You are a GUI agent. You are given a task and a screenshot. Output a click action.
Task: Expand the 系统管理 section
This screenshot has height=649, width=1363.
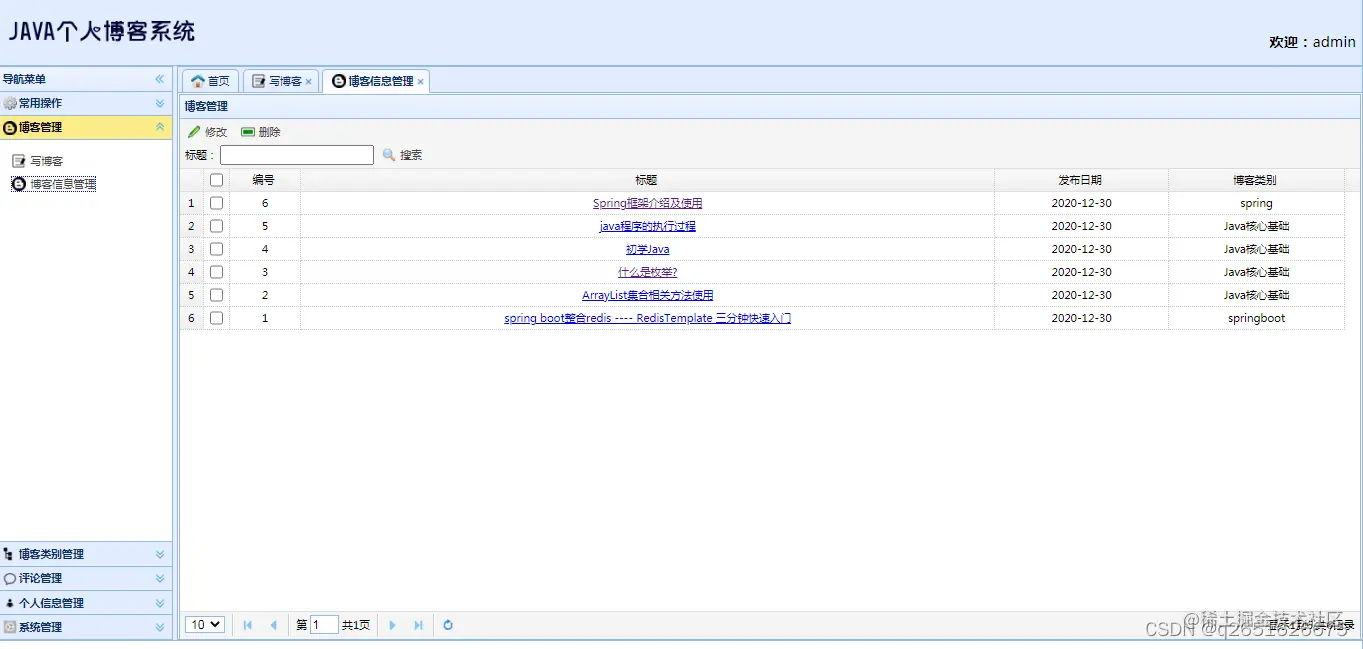(x=160, y=627)
